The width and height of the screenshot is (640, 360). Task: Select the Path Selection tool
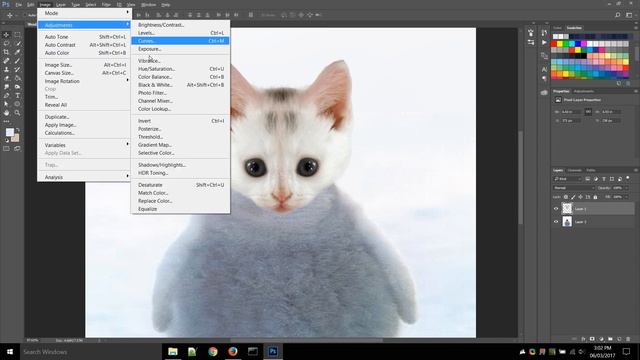(x=6, y=104)
